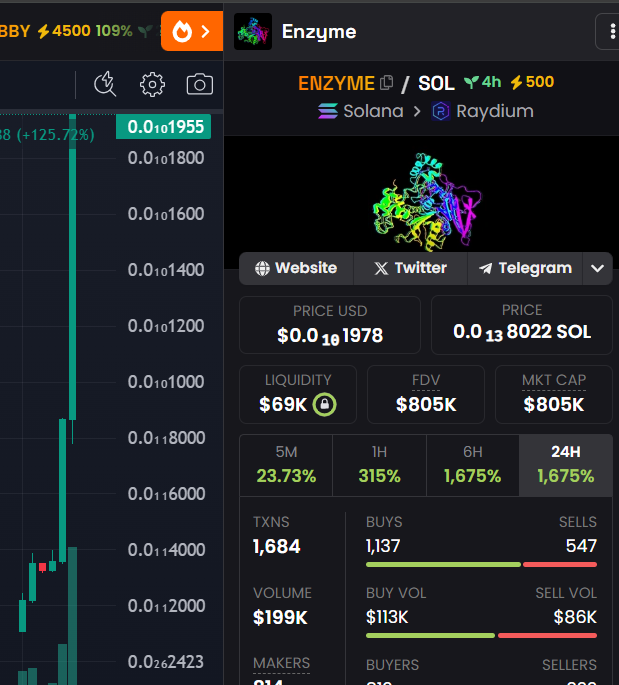Select the 6H timeframe tab

coord(473,465)
